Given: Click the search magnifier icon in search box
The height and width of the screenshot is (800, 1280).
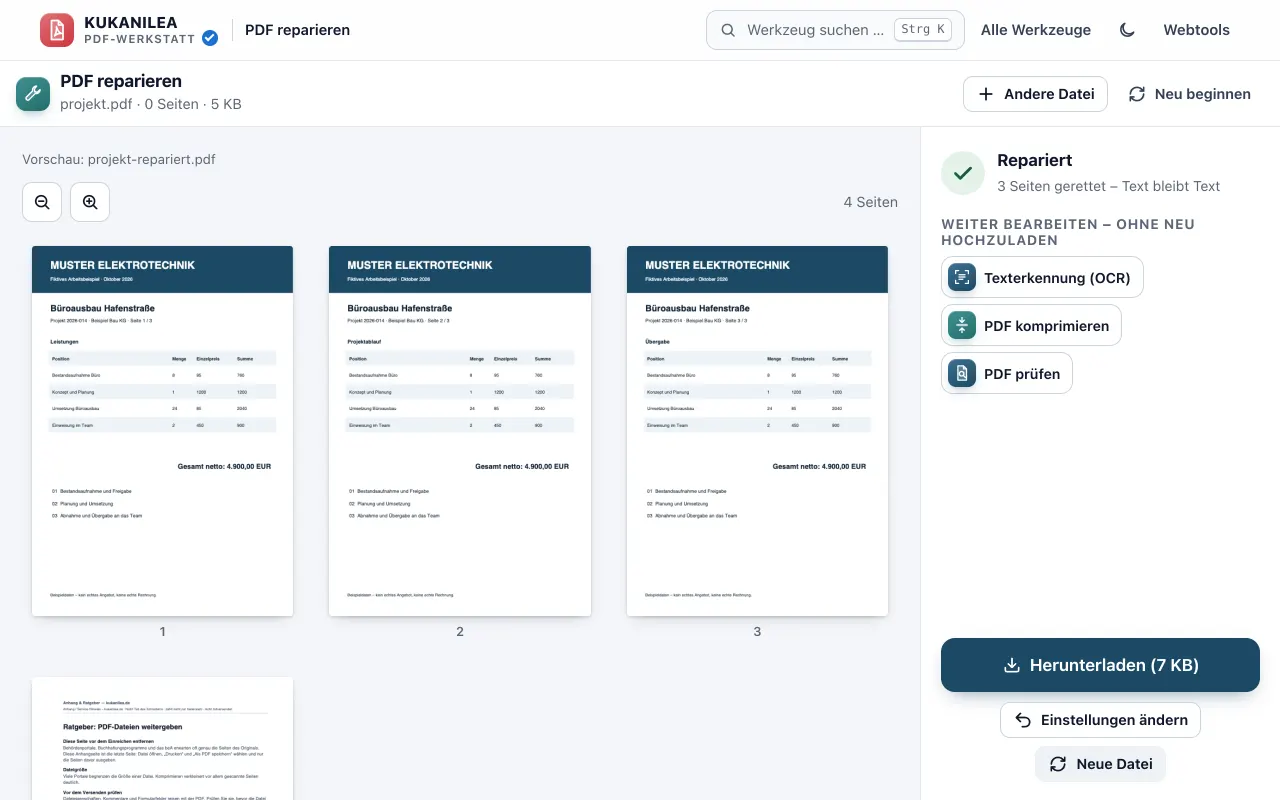Looking at the screenshot, I should pyautogui.click(x=728, y=30).
